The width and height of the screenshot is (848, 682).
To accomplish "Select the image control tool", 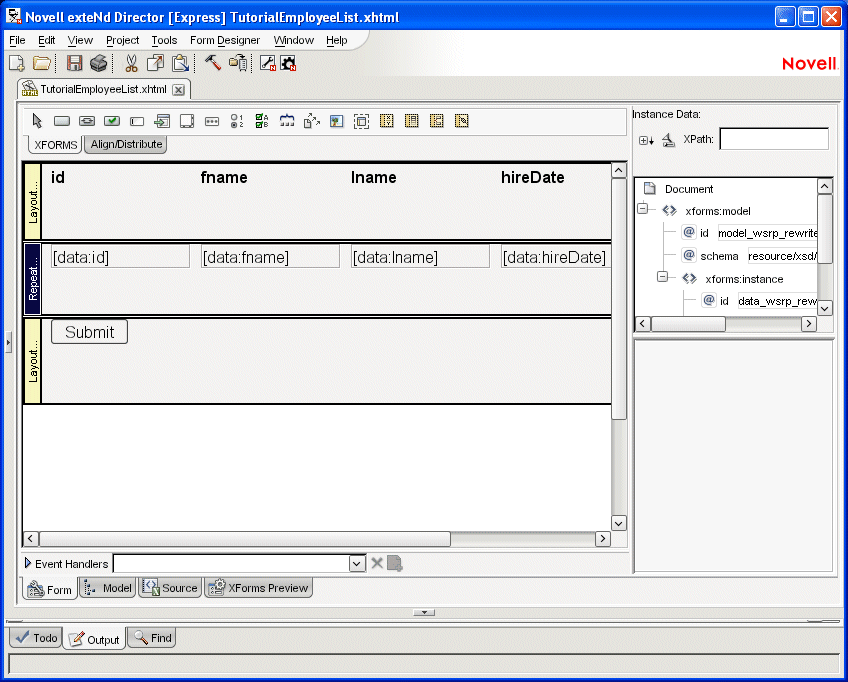I will [x=336, y=121].
